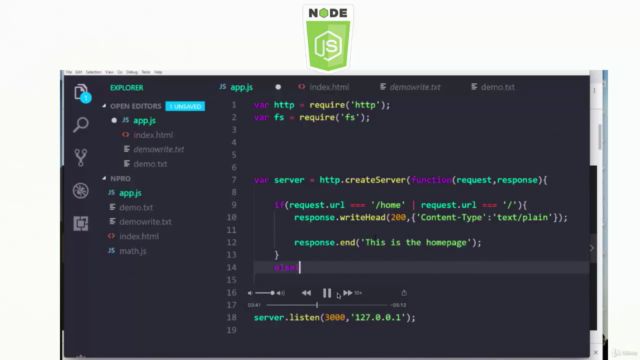Viewport: 640px width, 360px height.
Task: Click the high volume speaker icon
Action: (x=281, y=293)
